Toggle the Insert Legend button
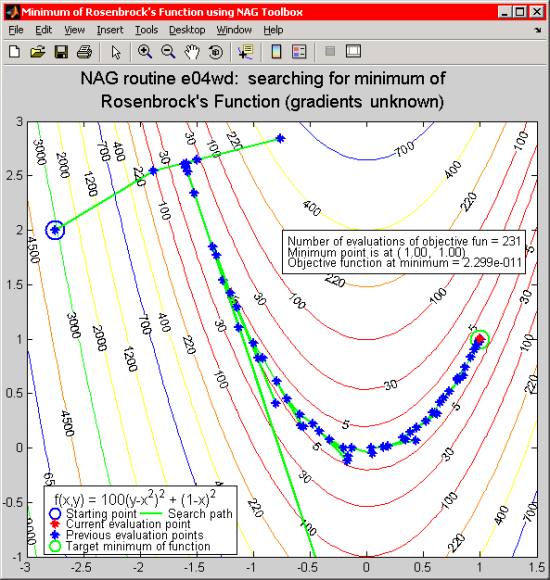 click(x=299, y=51)
